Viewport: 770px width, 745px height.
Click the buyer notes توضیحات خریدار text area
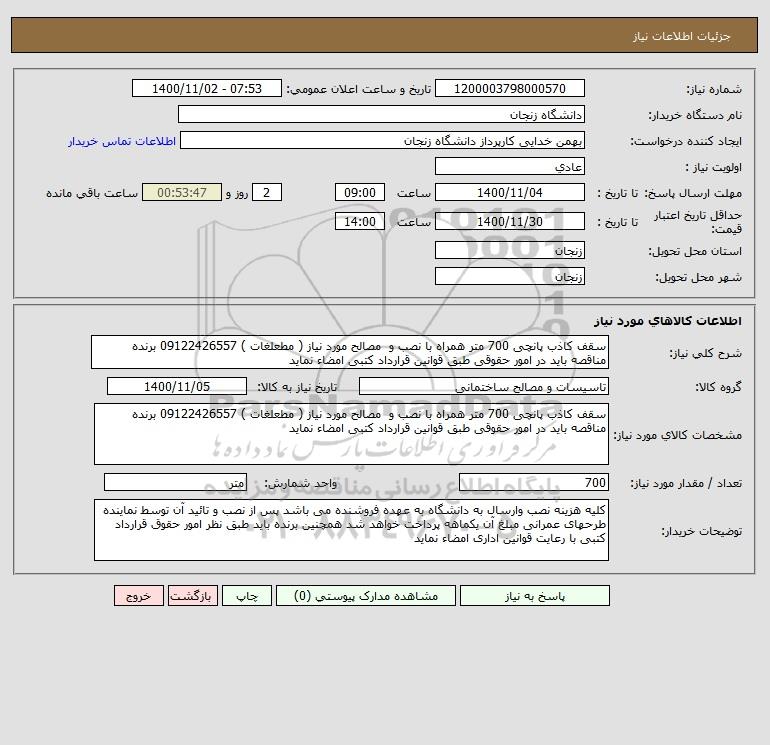pyautogui.click(x=351, y=530)
